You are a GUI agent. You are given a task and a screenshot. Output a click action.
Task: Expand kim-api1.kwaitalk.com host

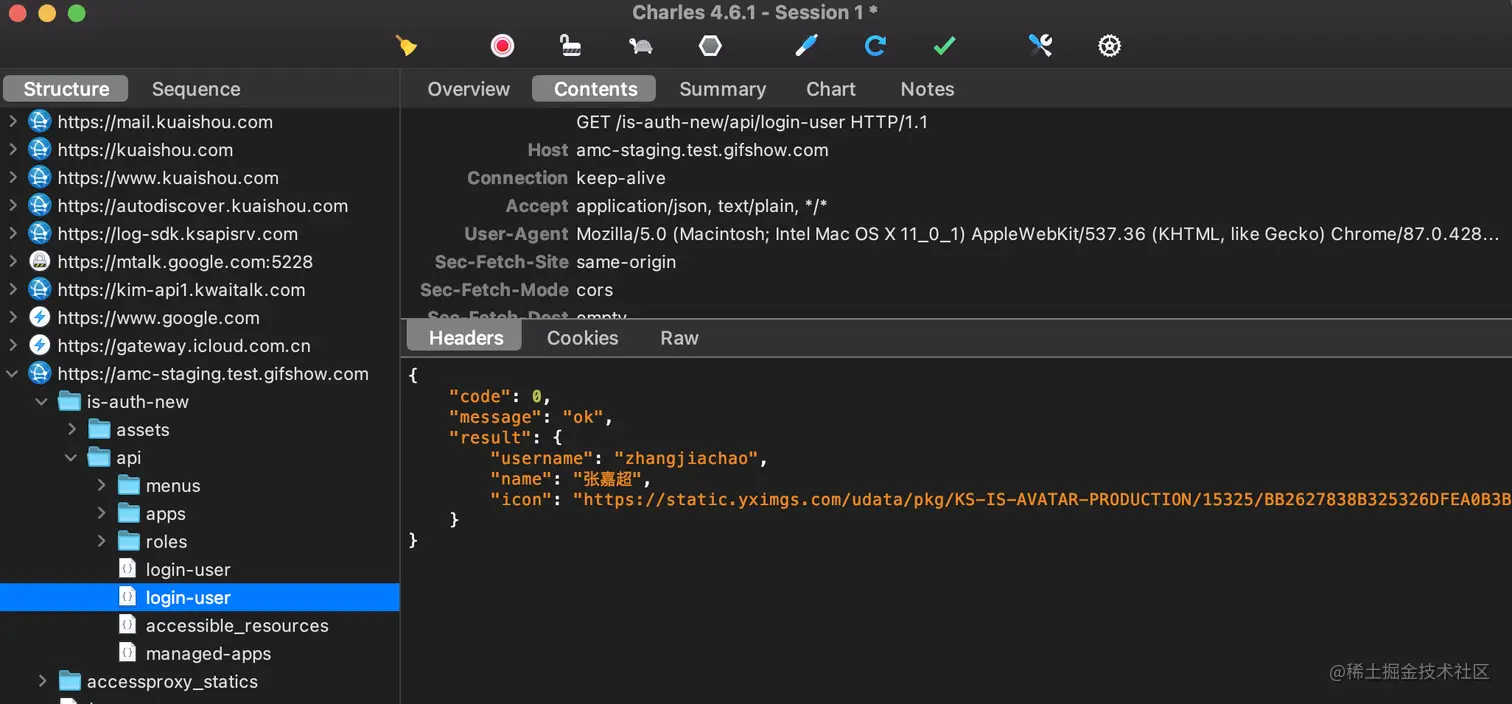point(12,290)
